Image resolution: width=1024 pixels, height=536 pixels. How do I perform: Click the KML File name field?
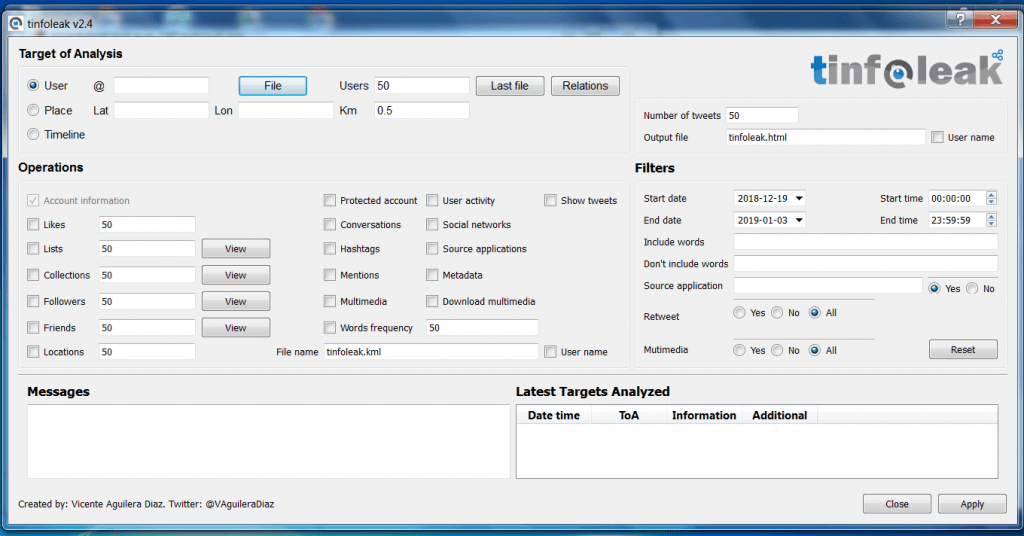(x=431, y=352)
